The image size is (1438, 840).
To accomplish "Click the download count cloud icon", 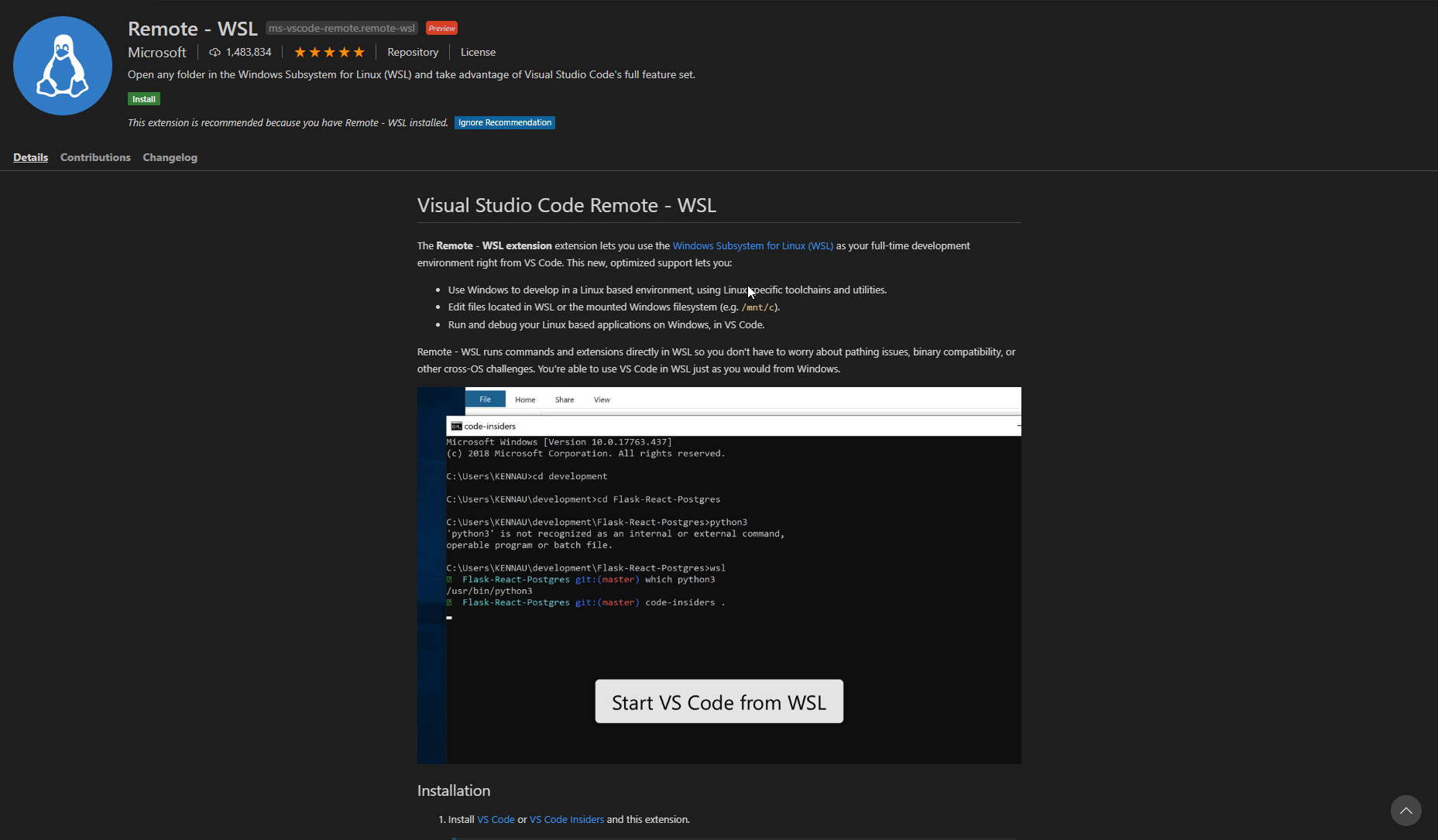I will point(215,53).
